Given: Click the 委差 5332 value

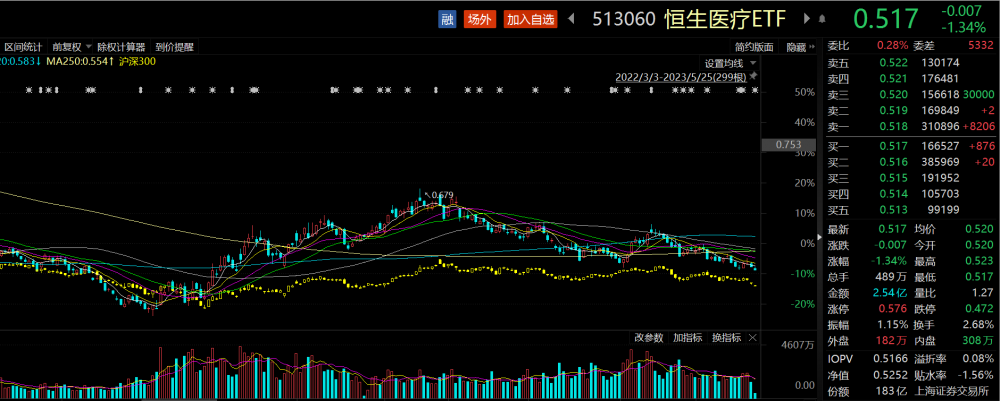Looking at the screenshot, I should [980, 45].
